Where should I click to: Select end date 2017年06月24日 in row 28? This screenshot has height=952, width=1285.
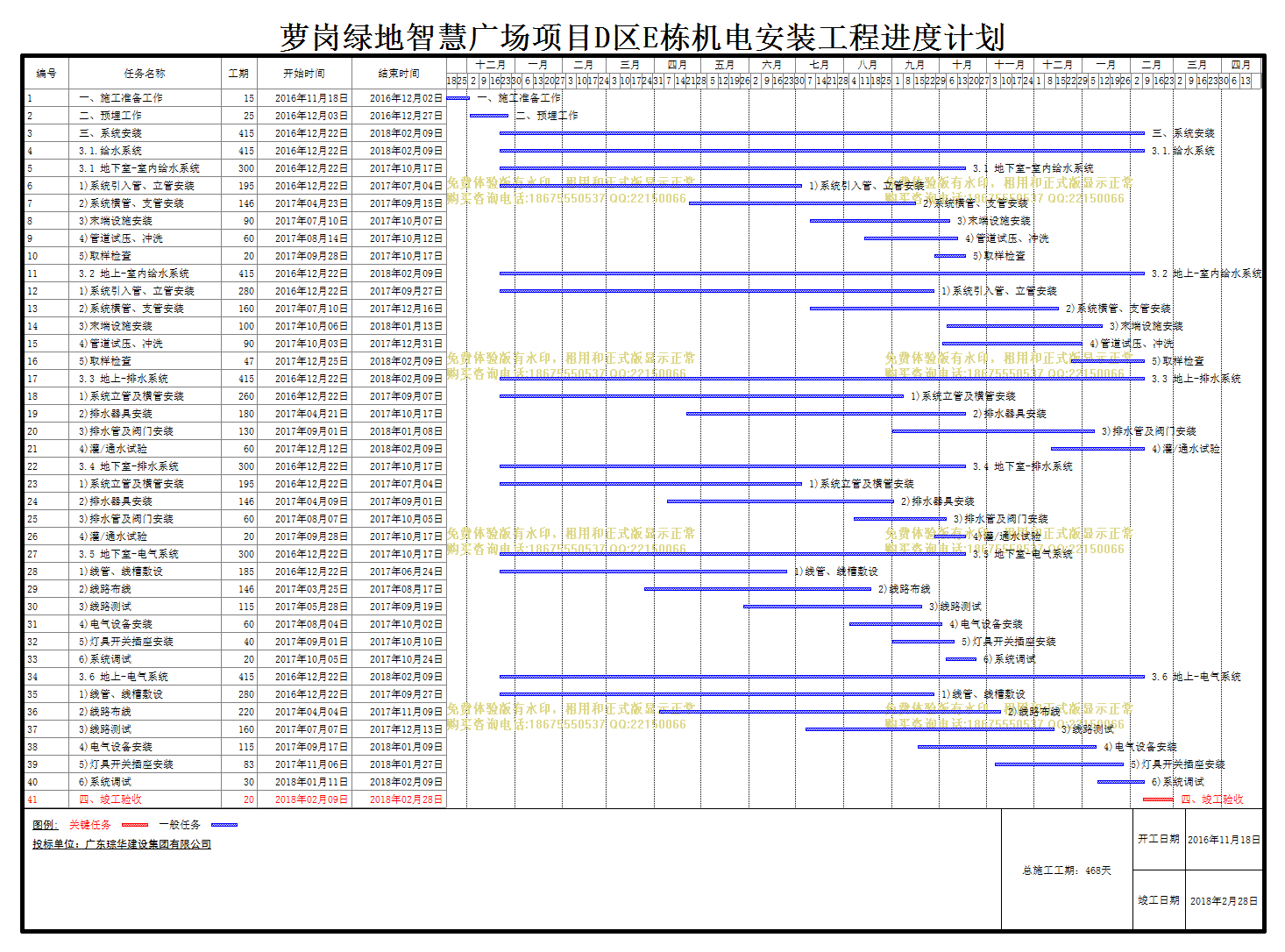click(x=406, y=572)
